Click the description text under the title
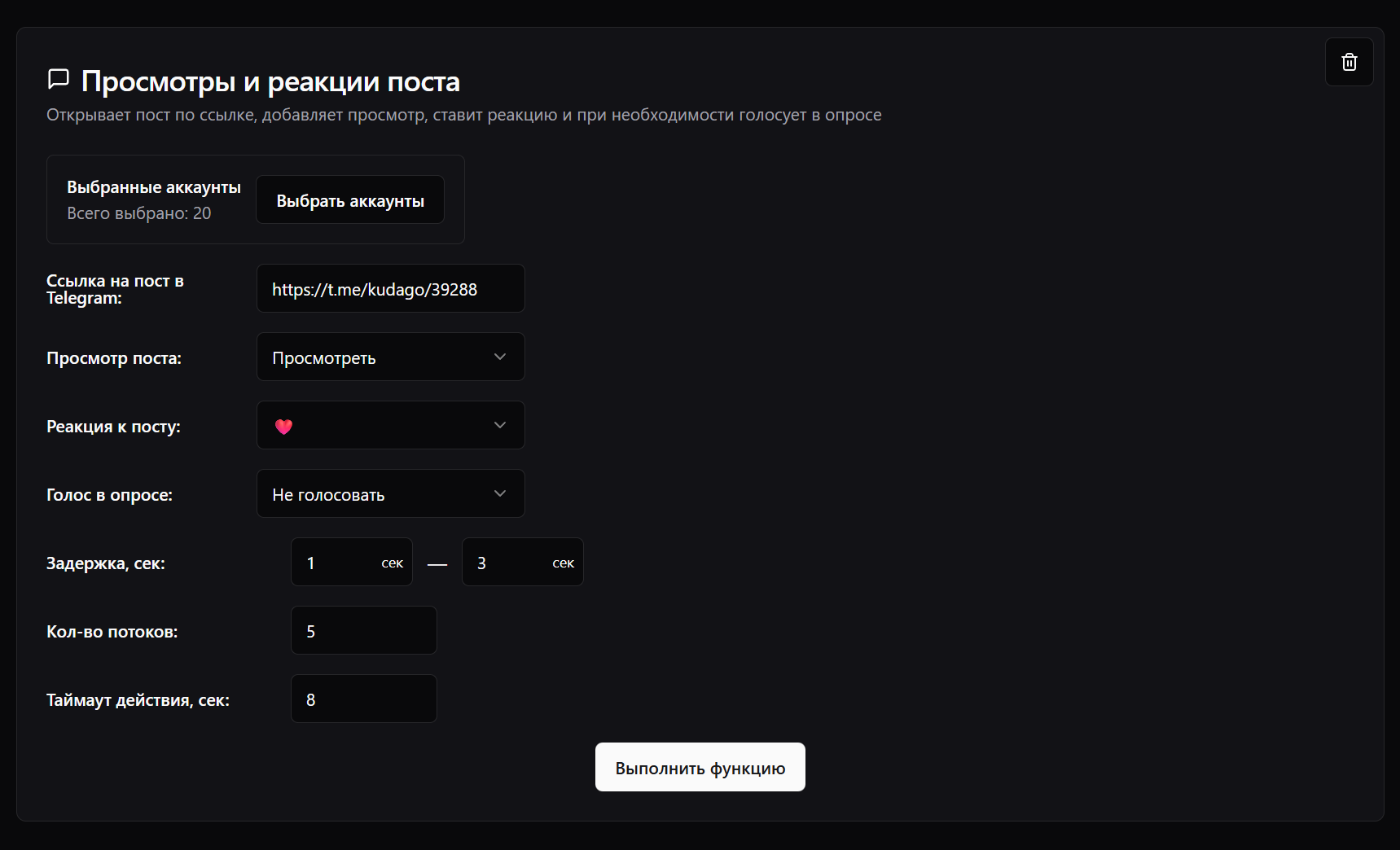This screenshot has width=1400, height=850. 463,115
